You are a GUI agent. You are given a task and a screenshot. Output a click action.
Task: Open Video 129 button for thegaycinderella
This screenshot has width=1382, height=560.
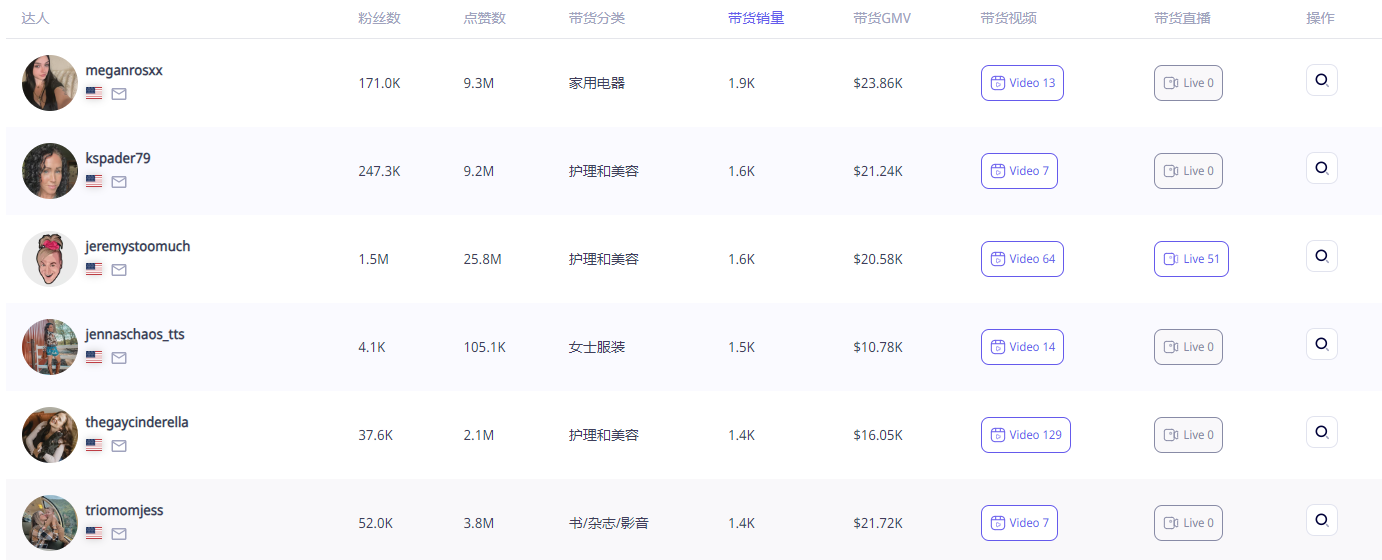point(1025,435)
